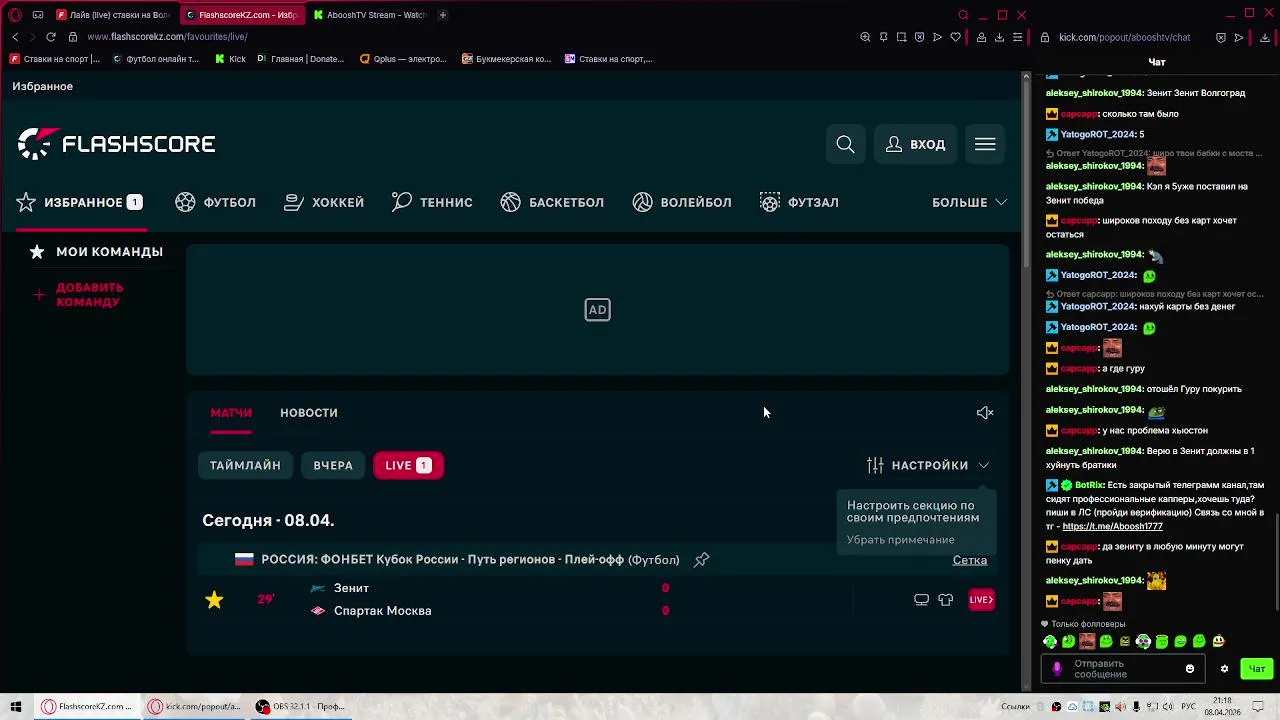1280x720 pixels.
Task: Open the Футбол онлайн bookmark
Action: click(155, 59)
